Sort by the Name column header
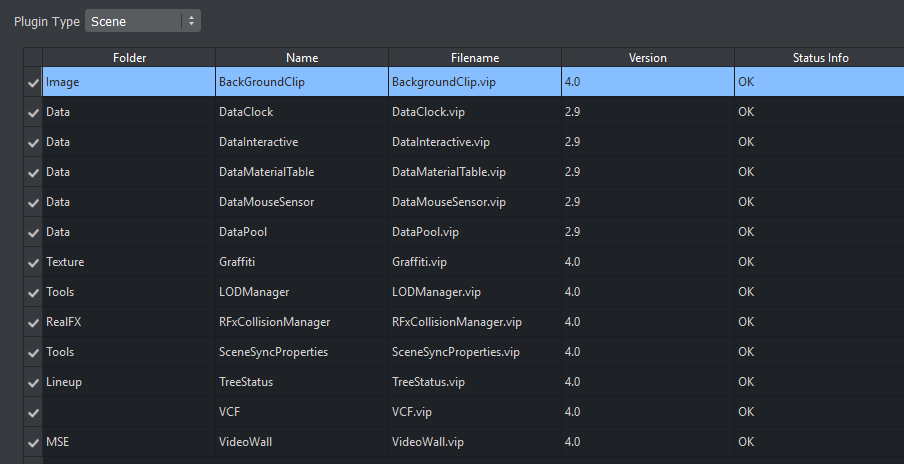 coord(302,58)
